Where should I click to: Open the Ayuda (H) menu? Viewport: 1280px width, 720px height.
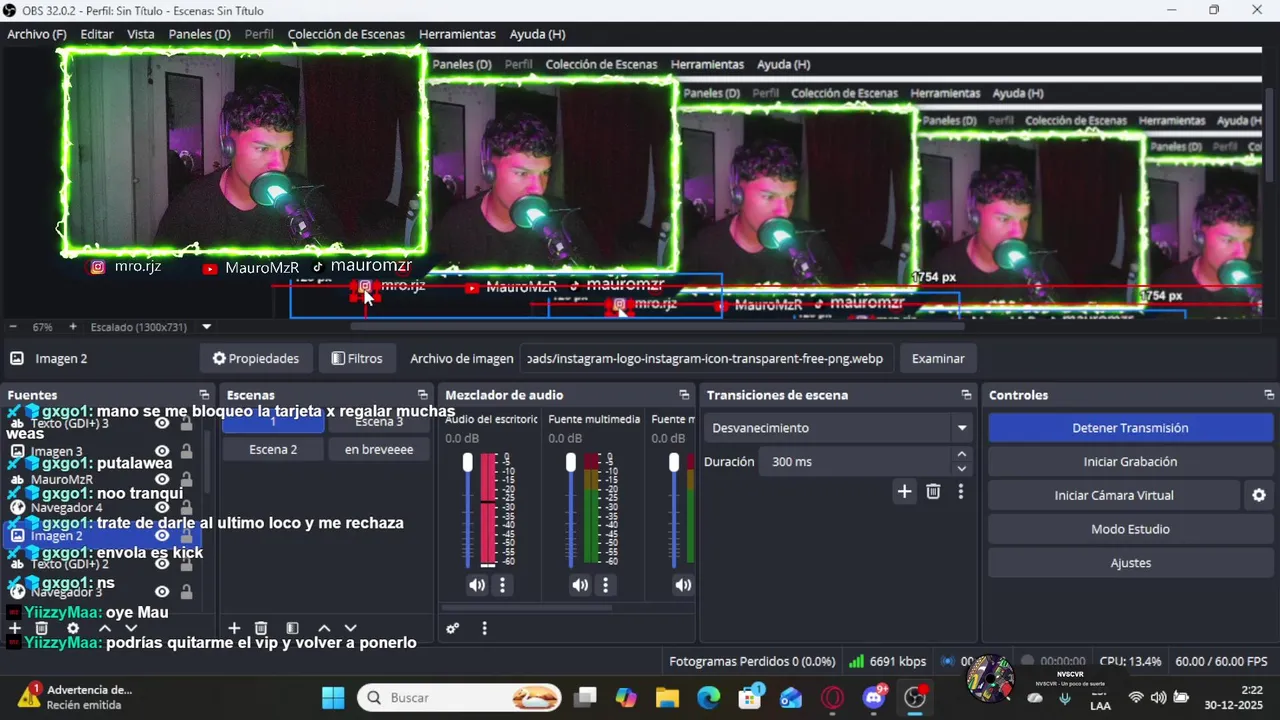tap(537, 34)
